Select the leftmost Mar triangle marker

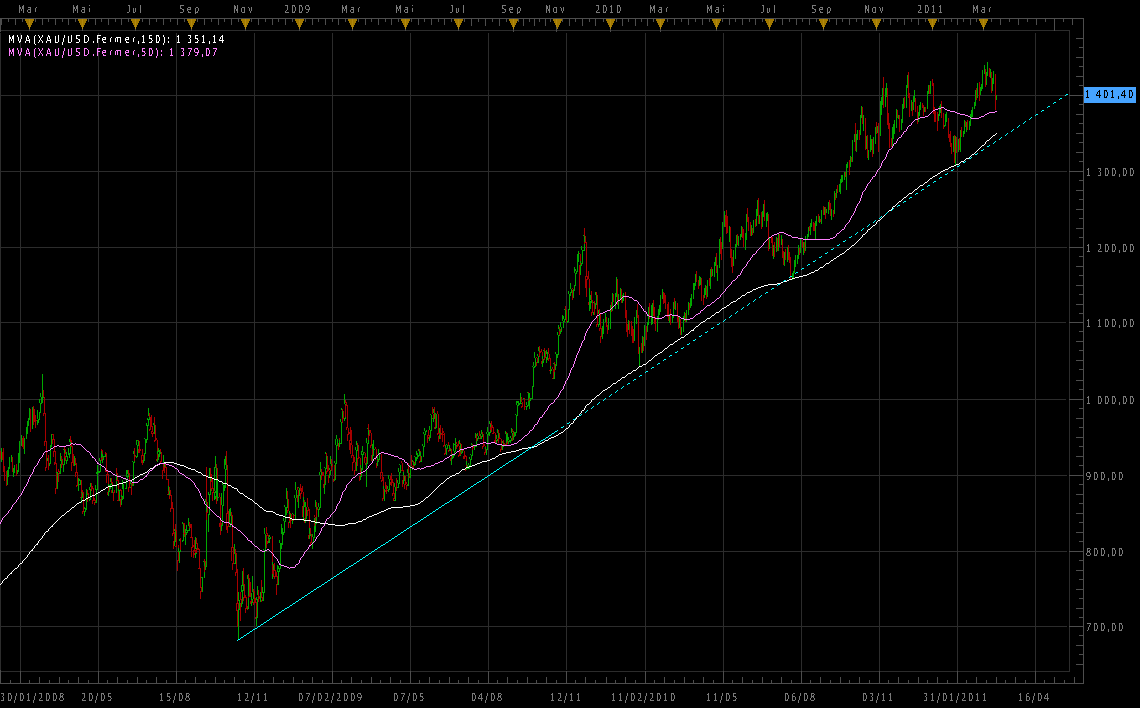pos(29,21)
